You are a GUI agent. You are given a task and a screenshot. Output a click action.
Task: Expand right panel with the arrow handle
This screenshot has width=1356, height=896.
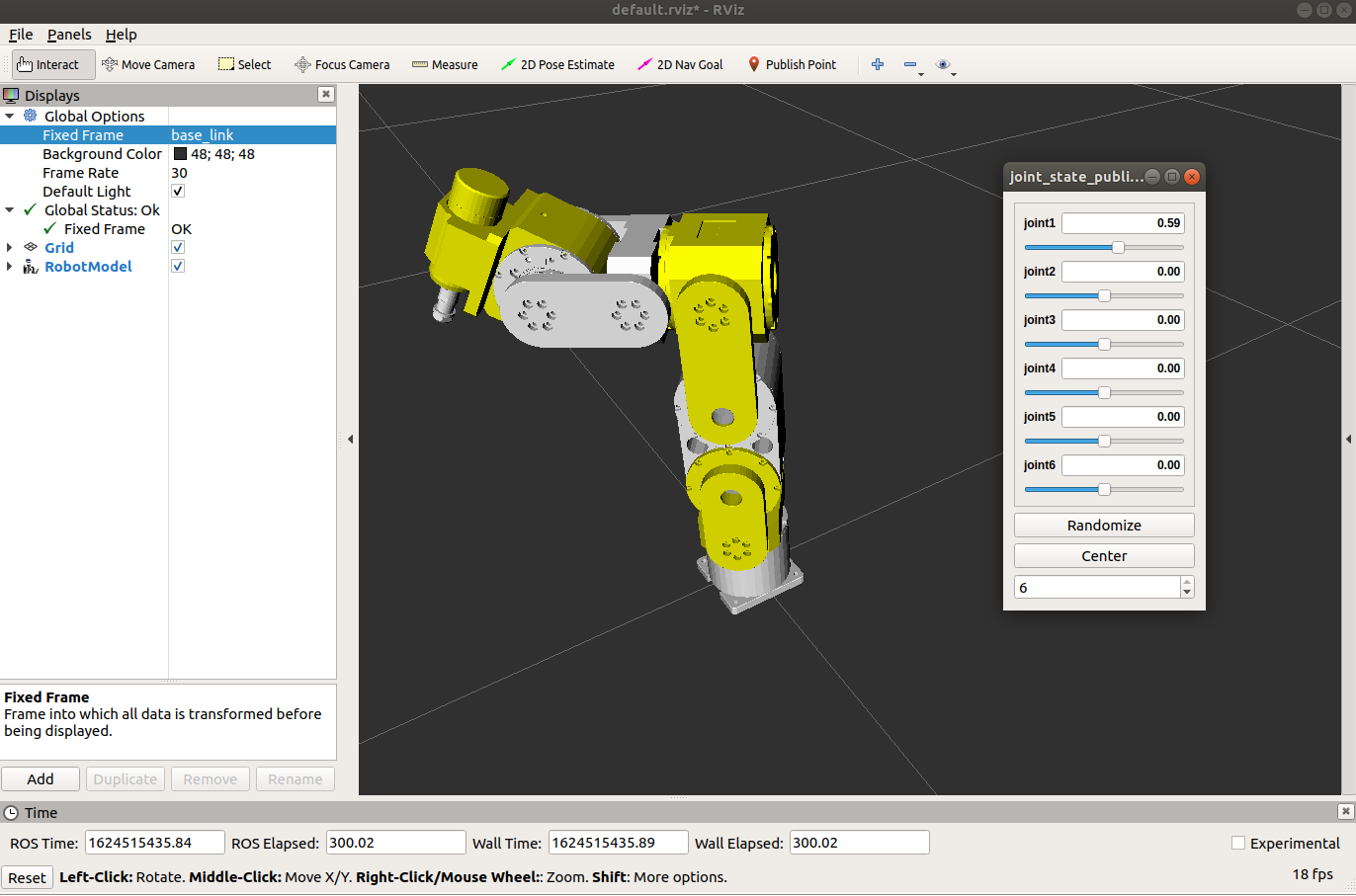click(1348, 439)
